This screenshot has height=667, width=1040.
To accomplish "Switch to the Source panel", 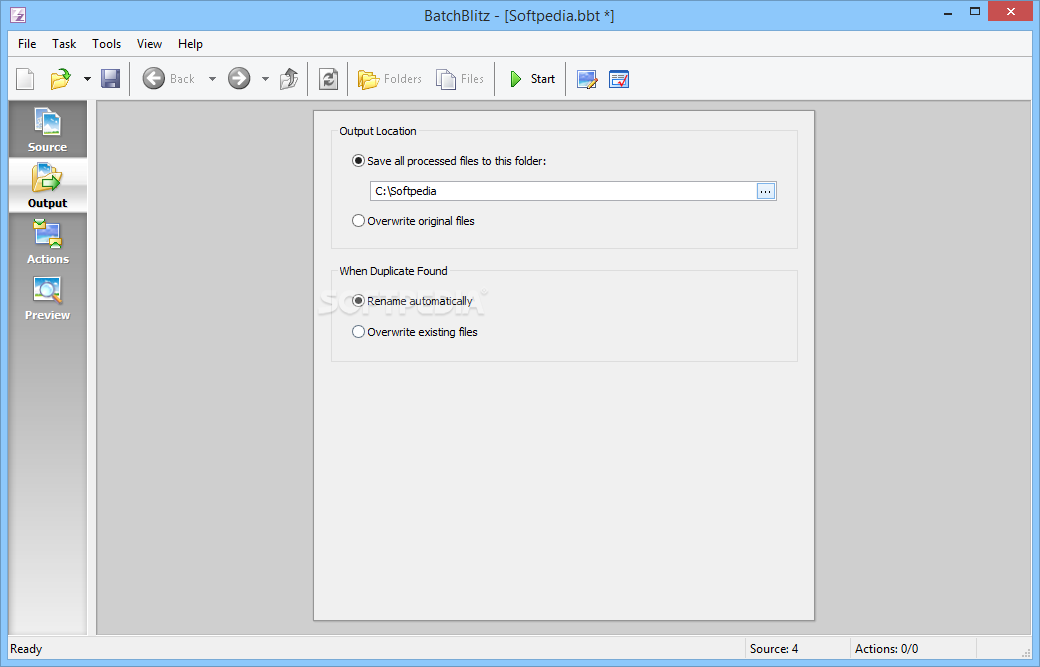I will tap(48, 129).
